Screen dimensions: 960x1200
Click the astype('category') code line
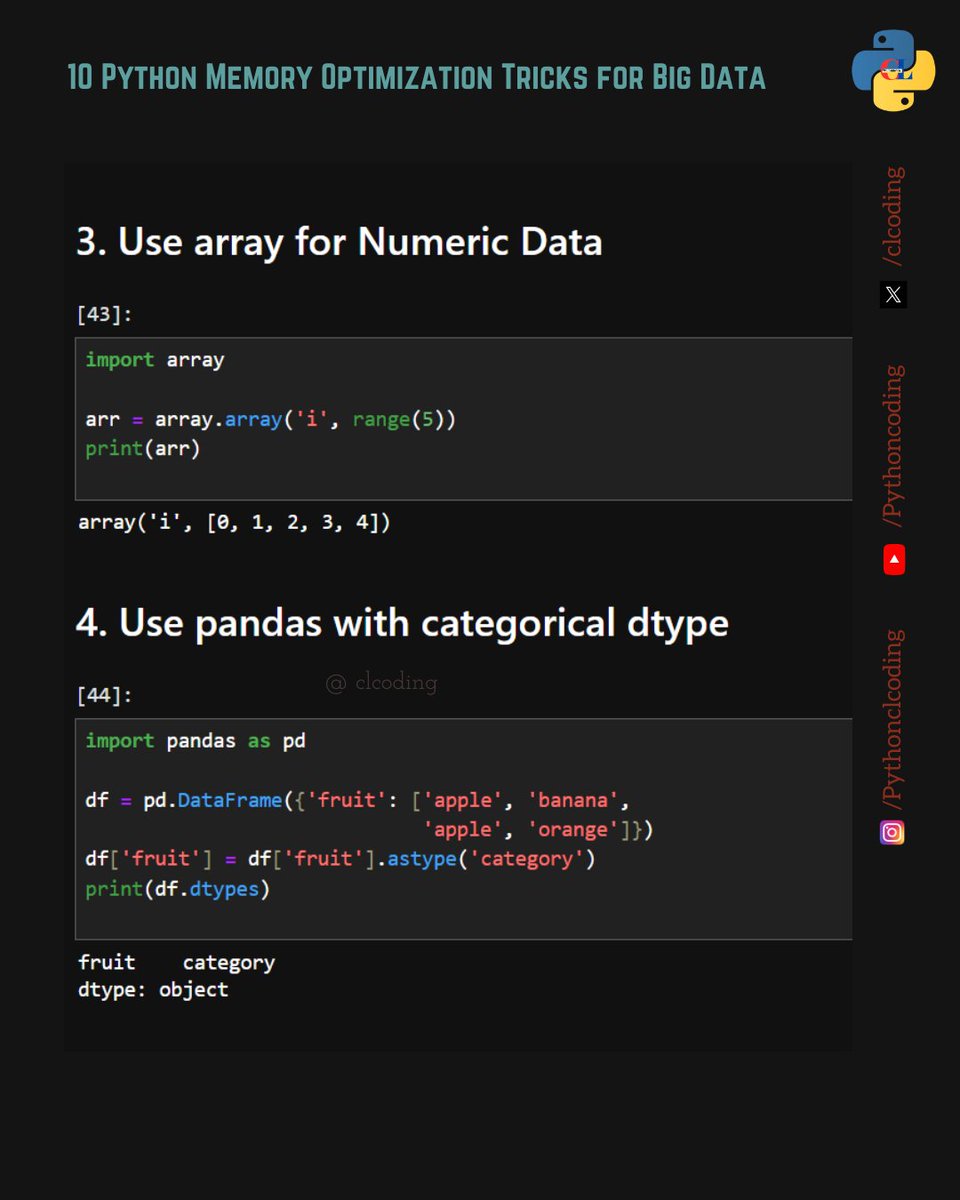(x=340, y=859)
